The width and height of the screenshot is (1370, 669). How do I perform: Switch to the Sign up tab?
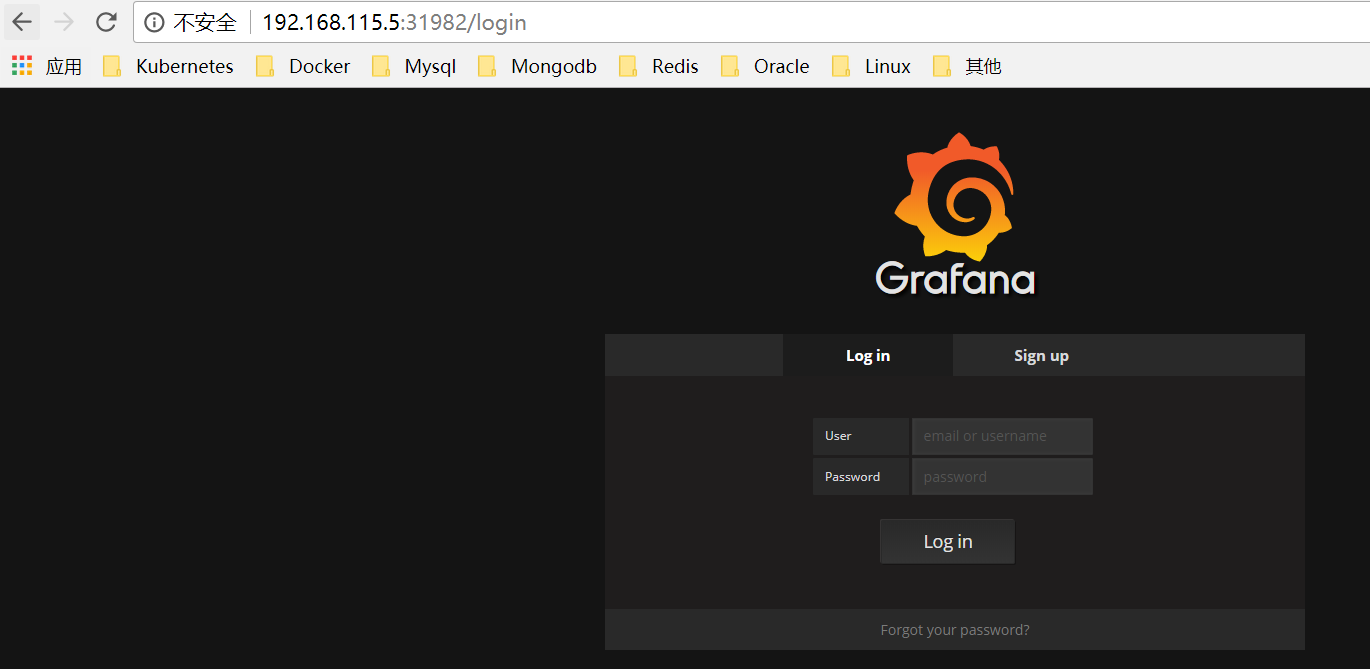point(1041,355)
